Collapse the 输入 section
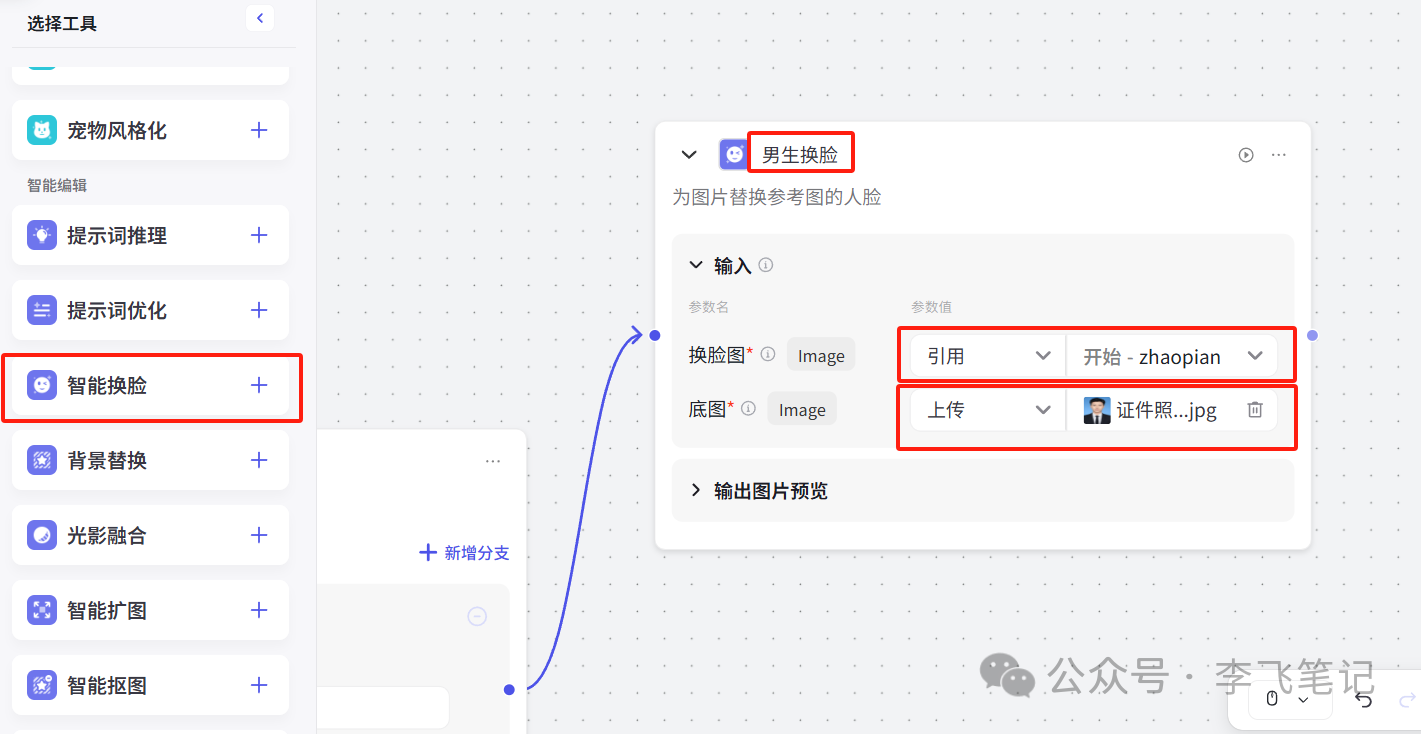Viewport: 1421px width, 734px height. pyautogui.click(x=696, y=265)
